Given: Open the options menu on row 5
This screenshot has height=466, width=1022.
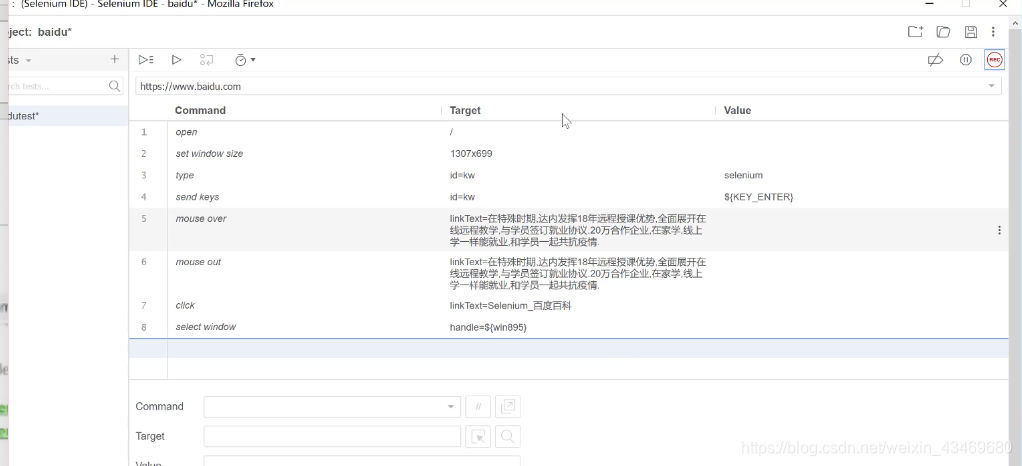Looking at the screenshot, I should [999, 230].
